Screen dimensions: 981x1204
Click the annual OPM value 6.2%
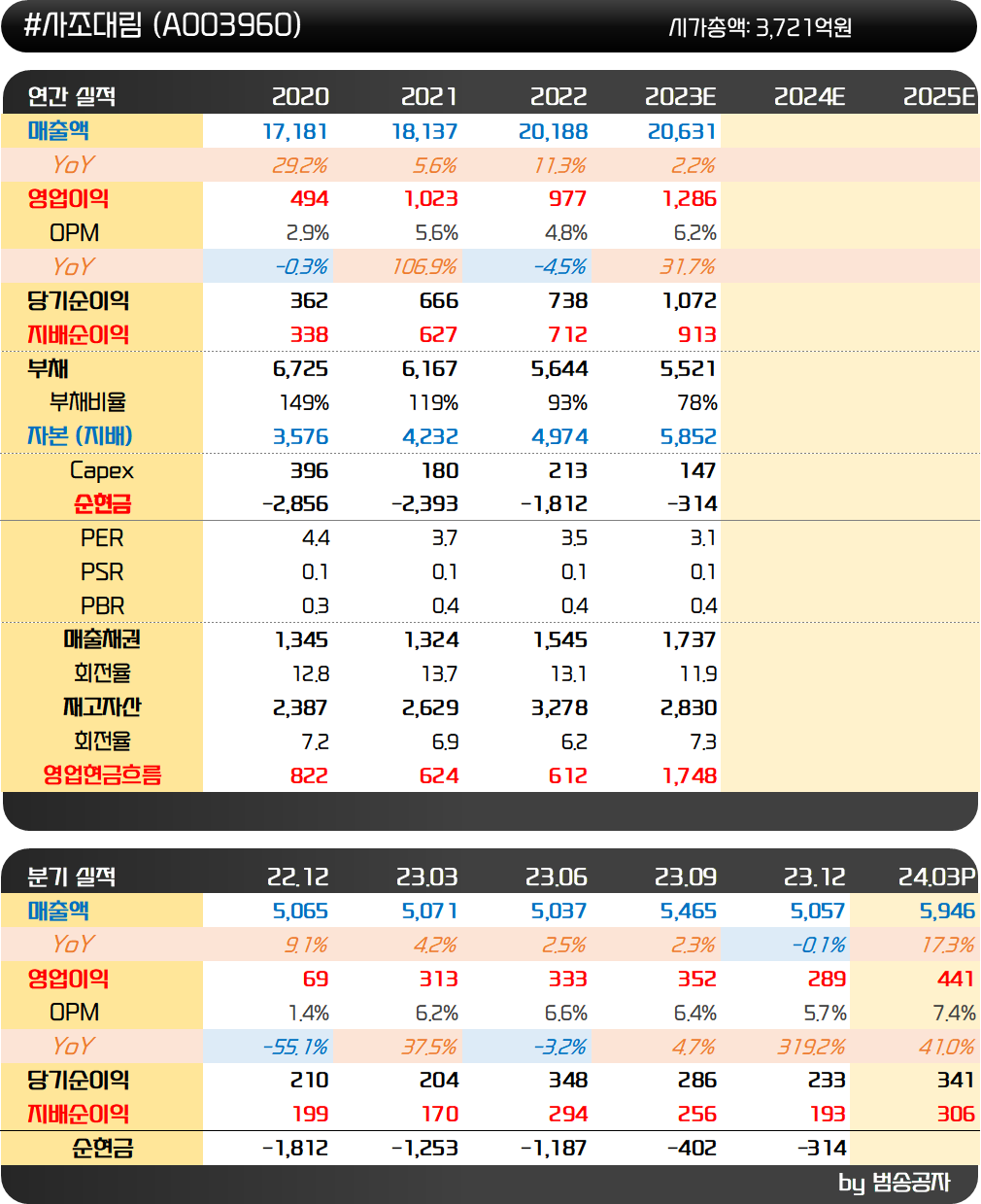tap(695, 232)
